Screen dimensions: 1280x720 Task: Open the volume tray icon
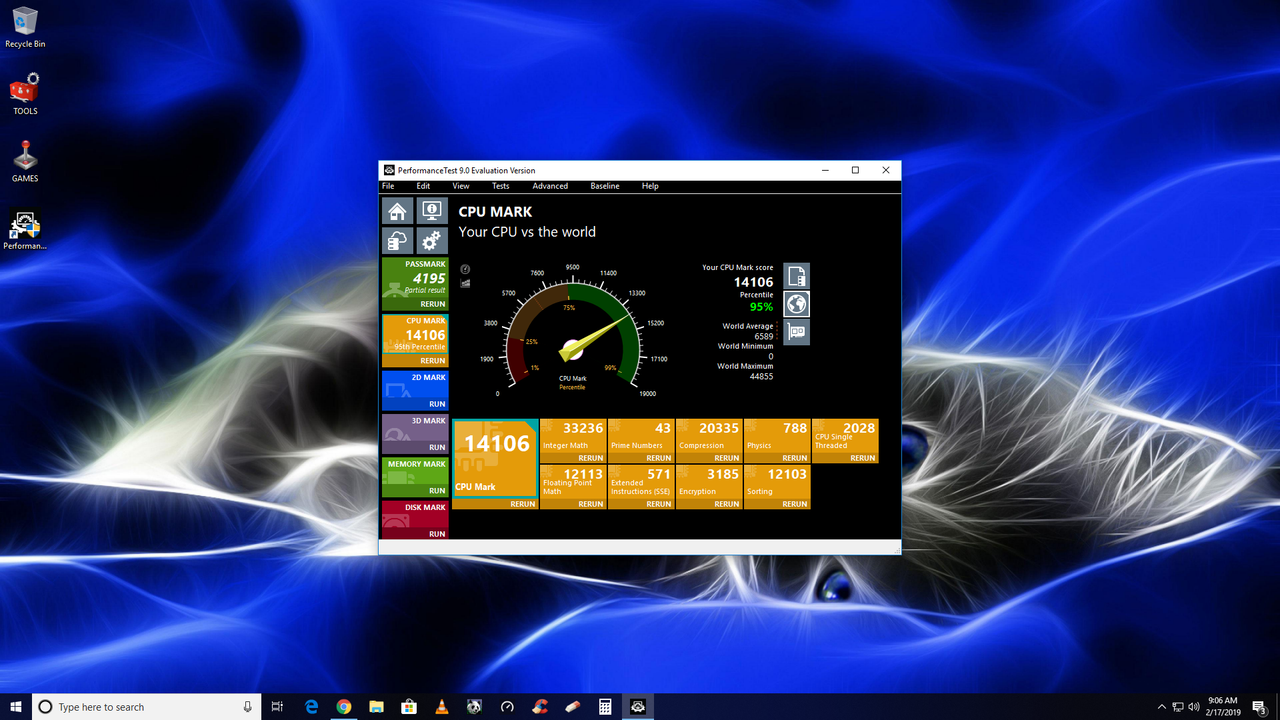click(1195, 707)
